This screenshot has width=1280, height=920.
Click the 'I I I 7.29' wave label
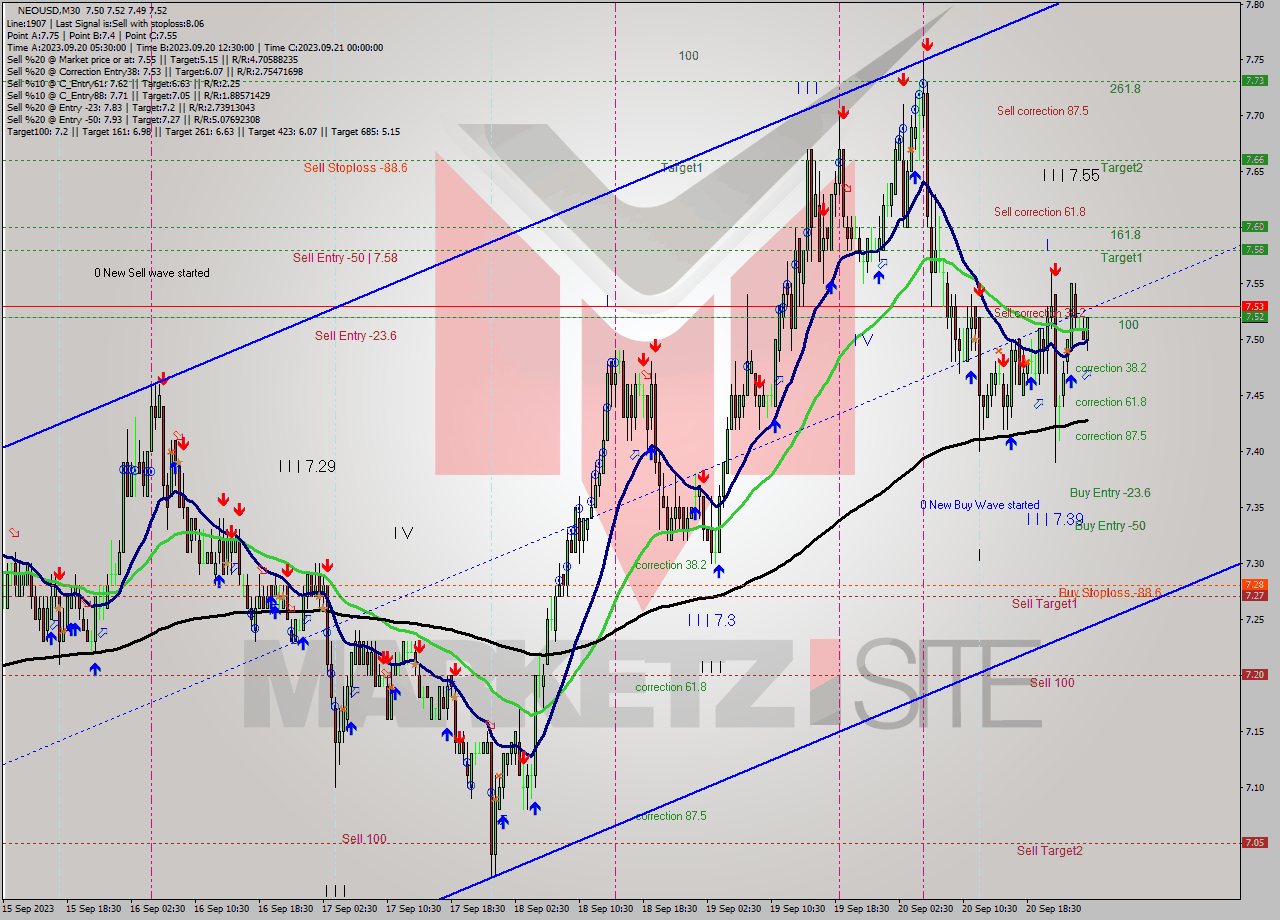click(307, 466)
